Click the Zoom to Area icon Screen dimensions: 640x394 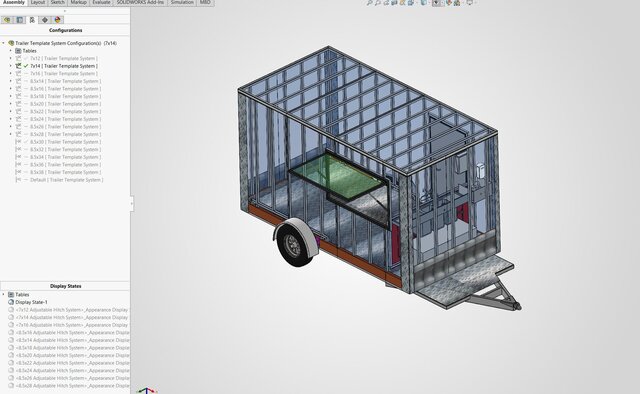[x=378, y=3]
